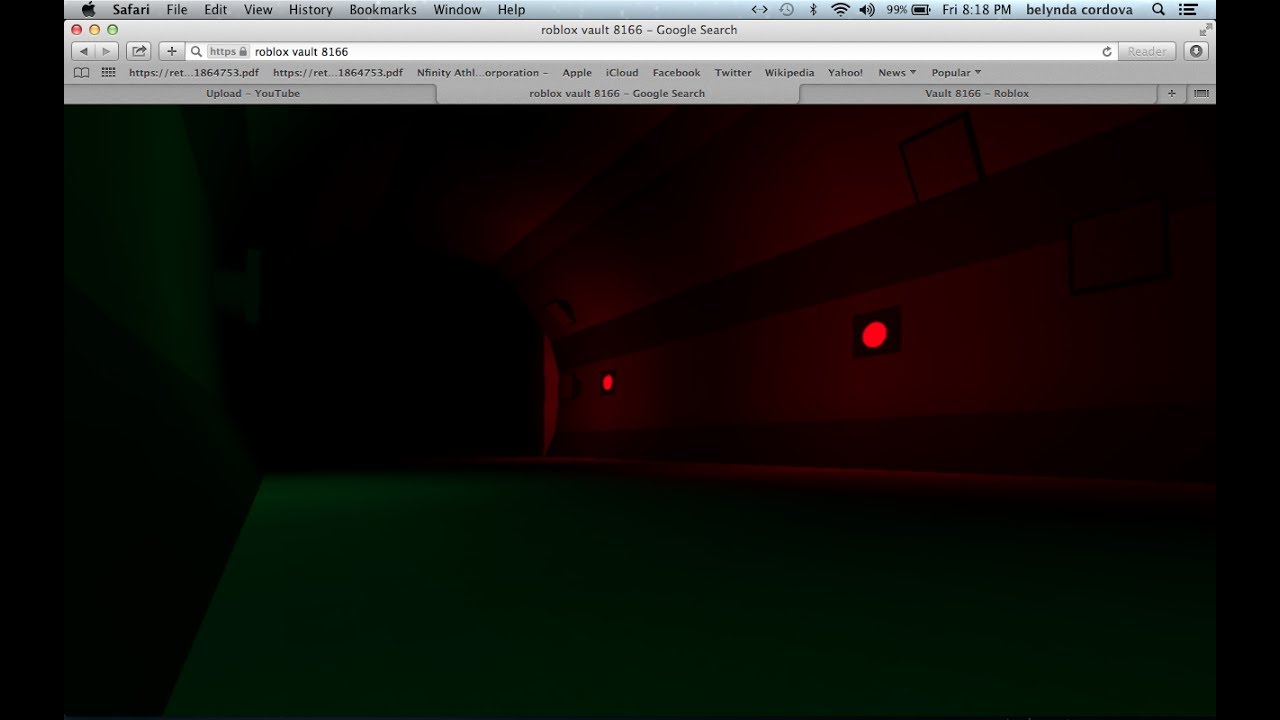The height and width of the screenshot is (720, 1280).
Task: Select roblox vault 8166 Google Search tab
Action: (x=617, y=93)
